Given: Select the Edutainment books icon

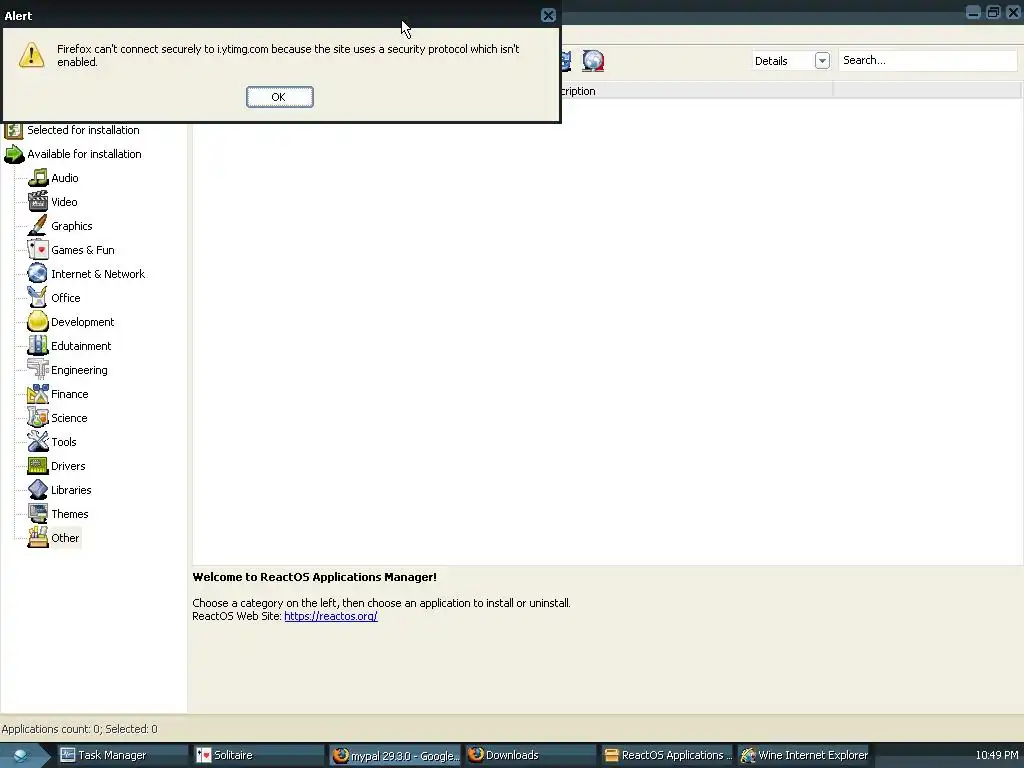Looking at the screenshot, I should coord(38,345).
